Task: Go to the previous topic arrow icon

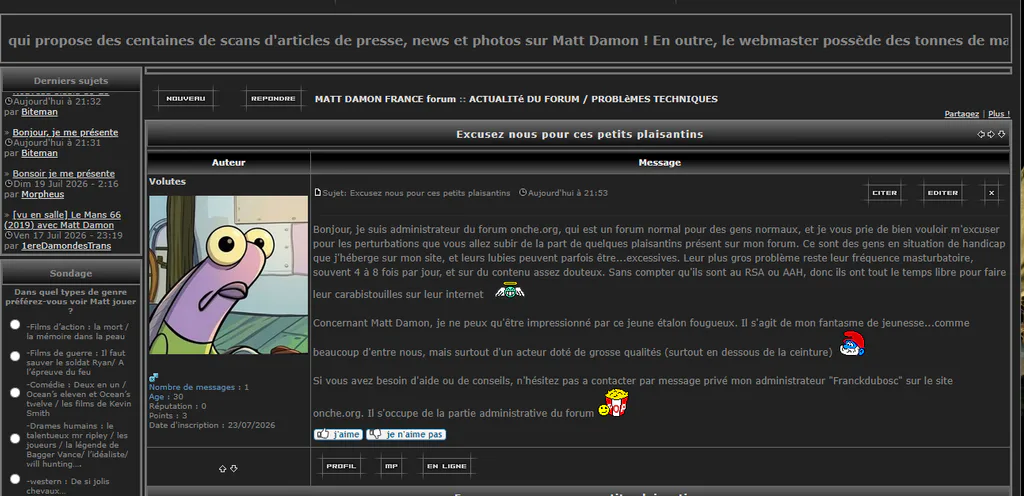Action: click(981, 134)
